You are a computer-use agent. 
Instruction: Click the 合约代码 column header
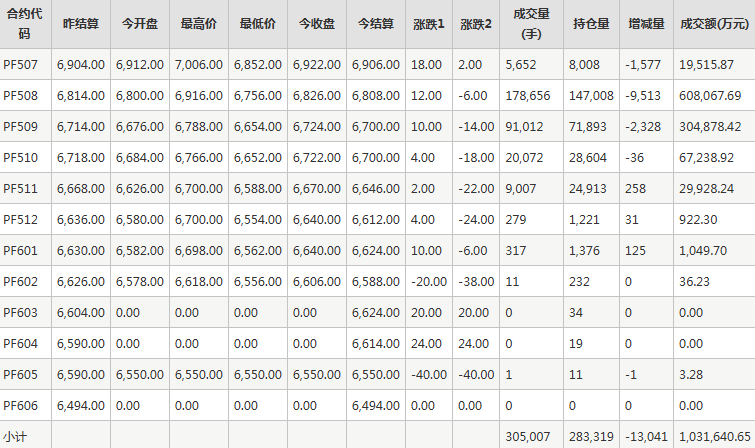(24, 24)
